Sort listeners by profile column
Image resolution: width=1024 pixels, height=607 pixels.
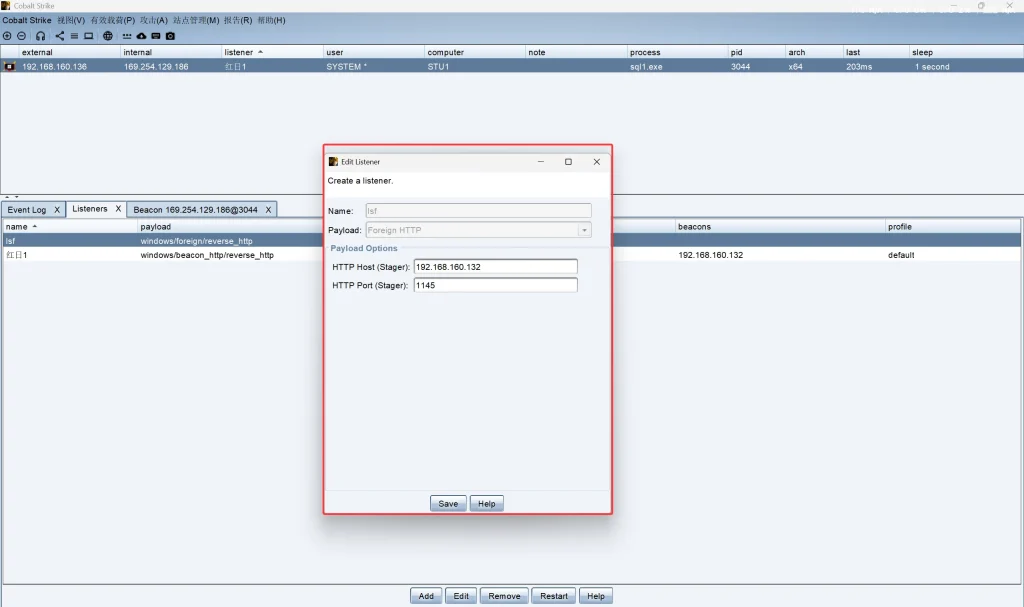[953, 227]
